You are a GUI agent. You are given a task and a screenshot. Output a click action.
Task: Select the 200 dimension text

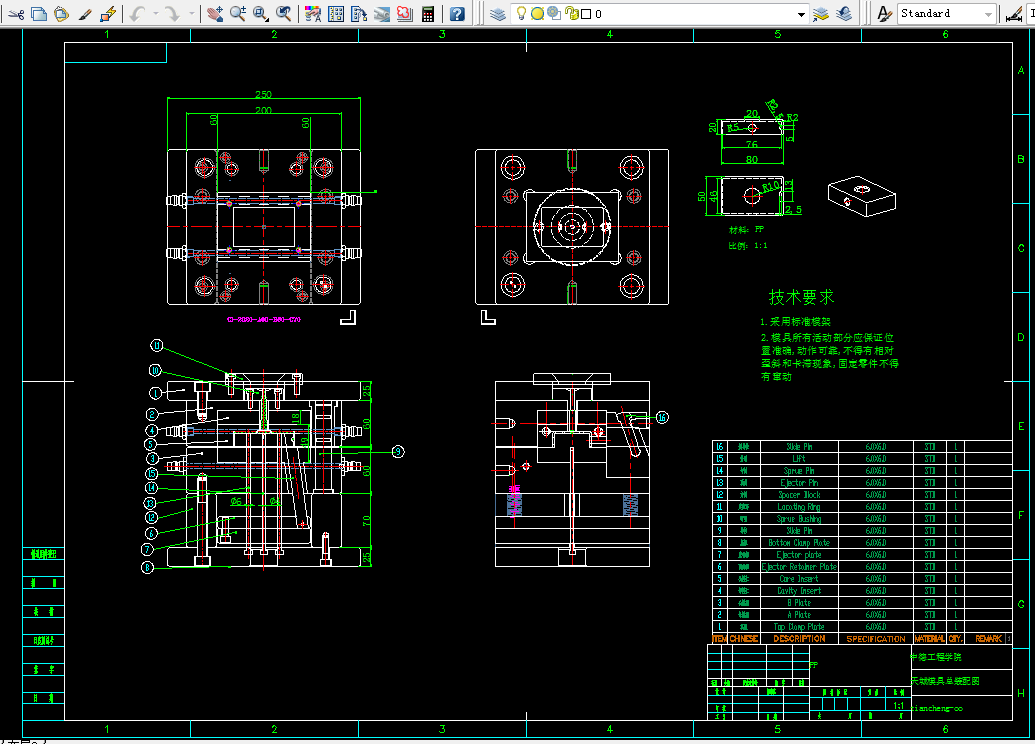pyautogui.click(x=263, y=110)
